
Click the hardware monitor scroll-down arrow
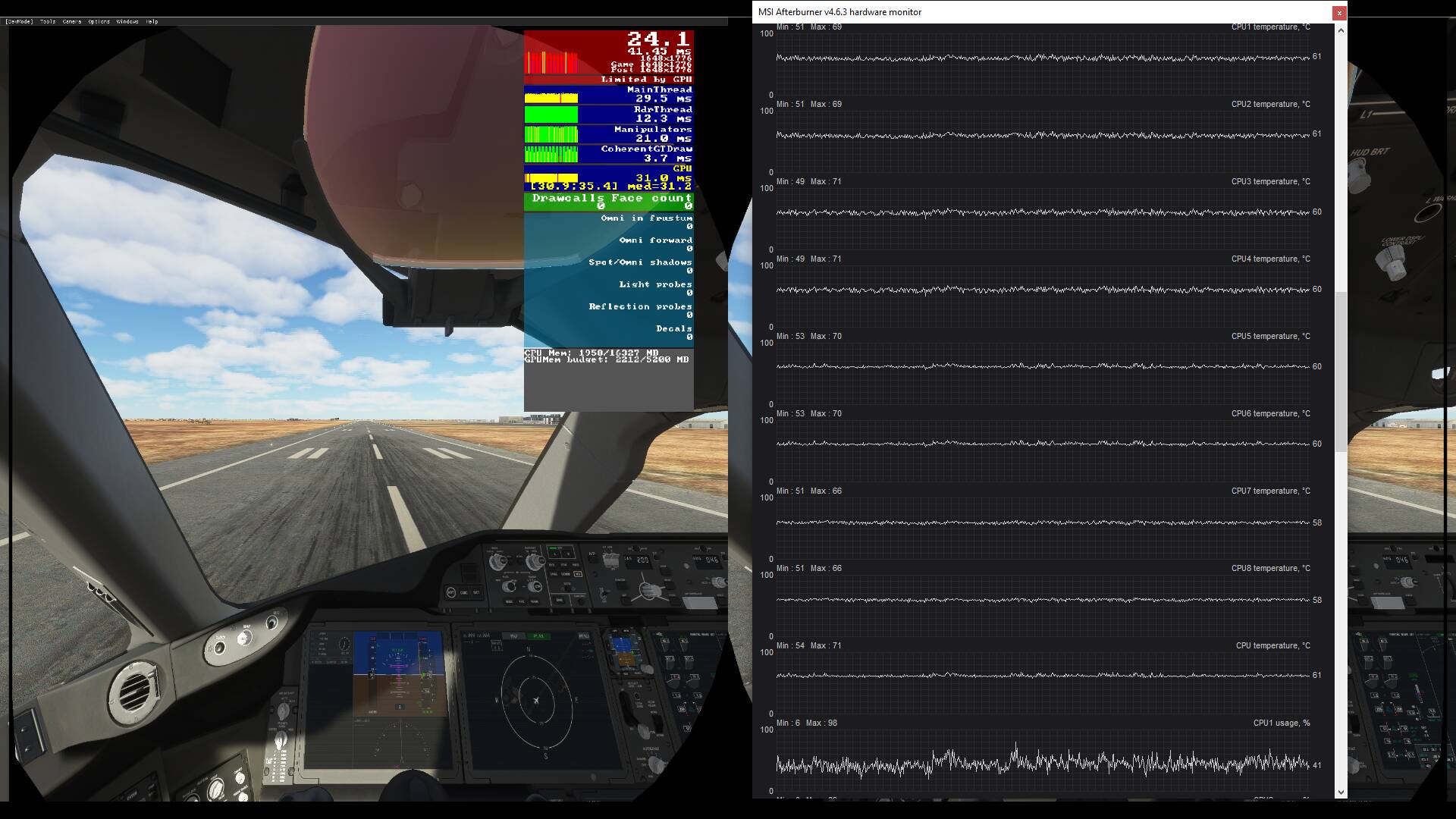coord(1341,792)
